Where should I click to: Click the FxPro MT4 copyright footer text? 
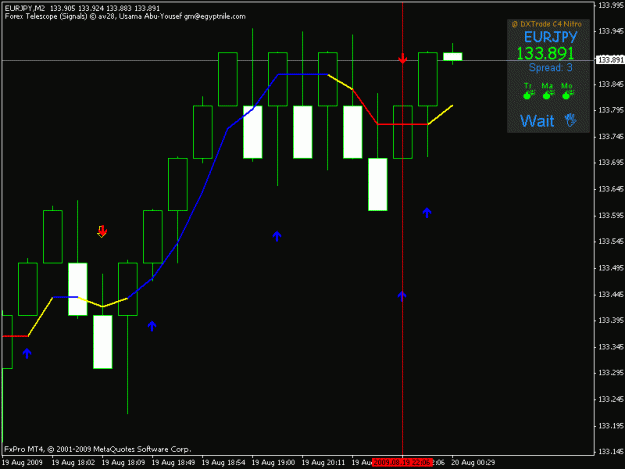coord(98,449)
